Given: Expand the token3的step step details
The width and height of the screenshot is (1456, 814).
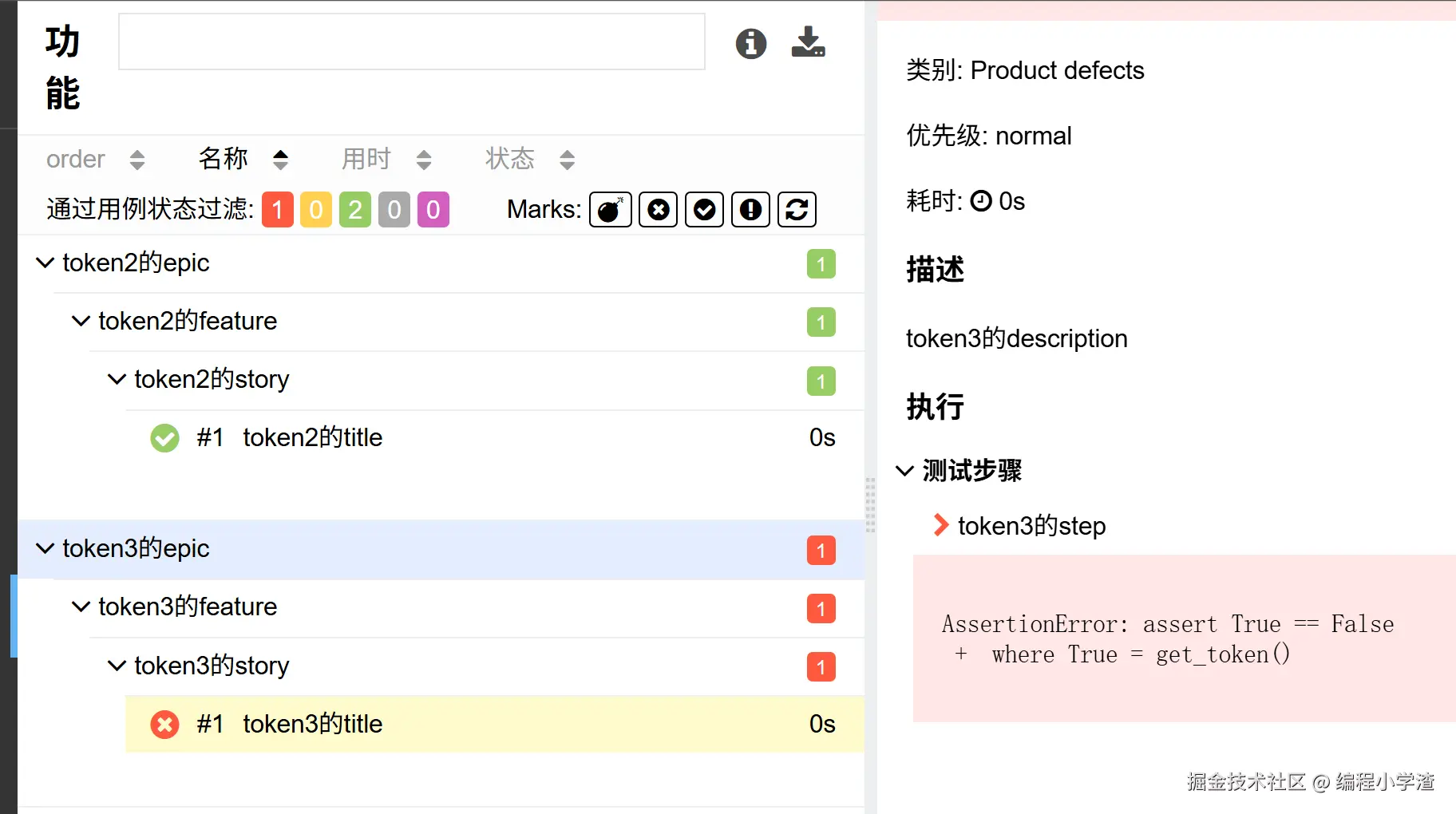Looking at the screenshot, I should point(941,525).
